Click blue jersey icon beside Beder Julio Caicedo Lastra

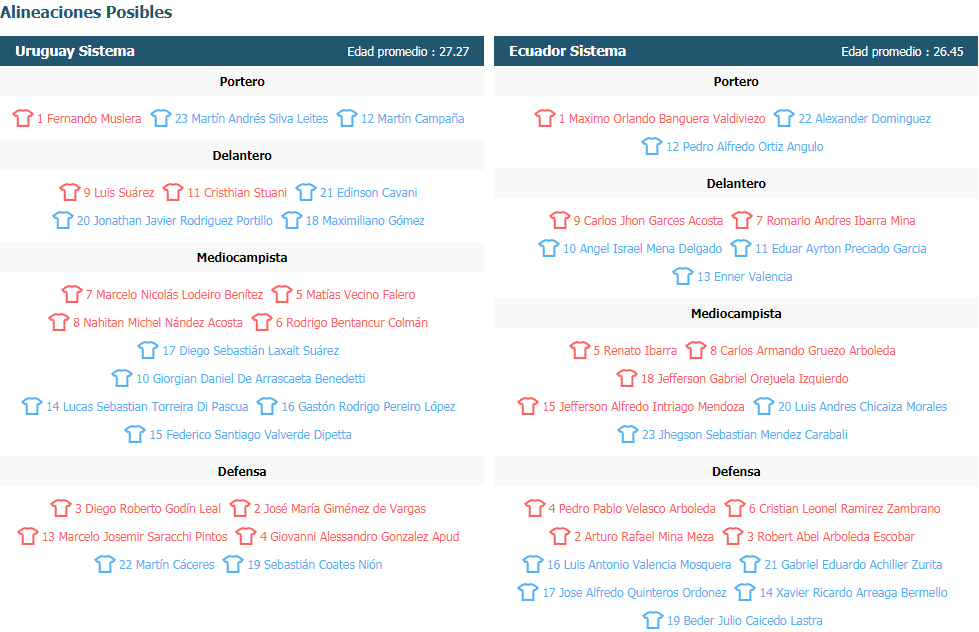point(652,620)
